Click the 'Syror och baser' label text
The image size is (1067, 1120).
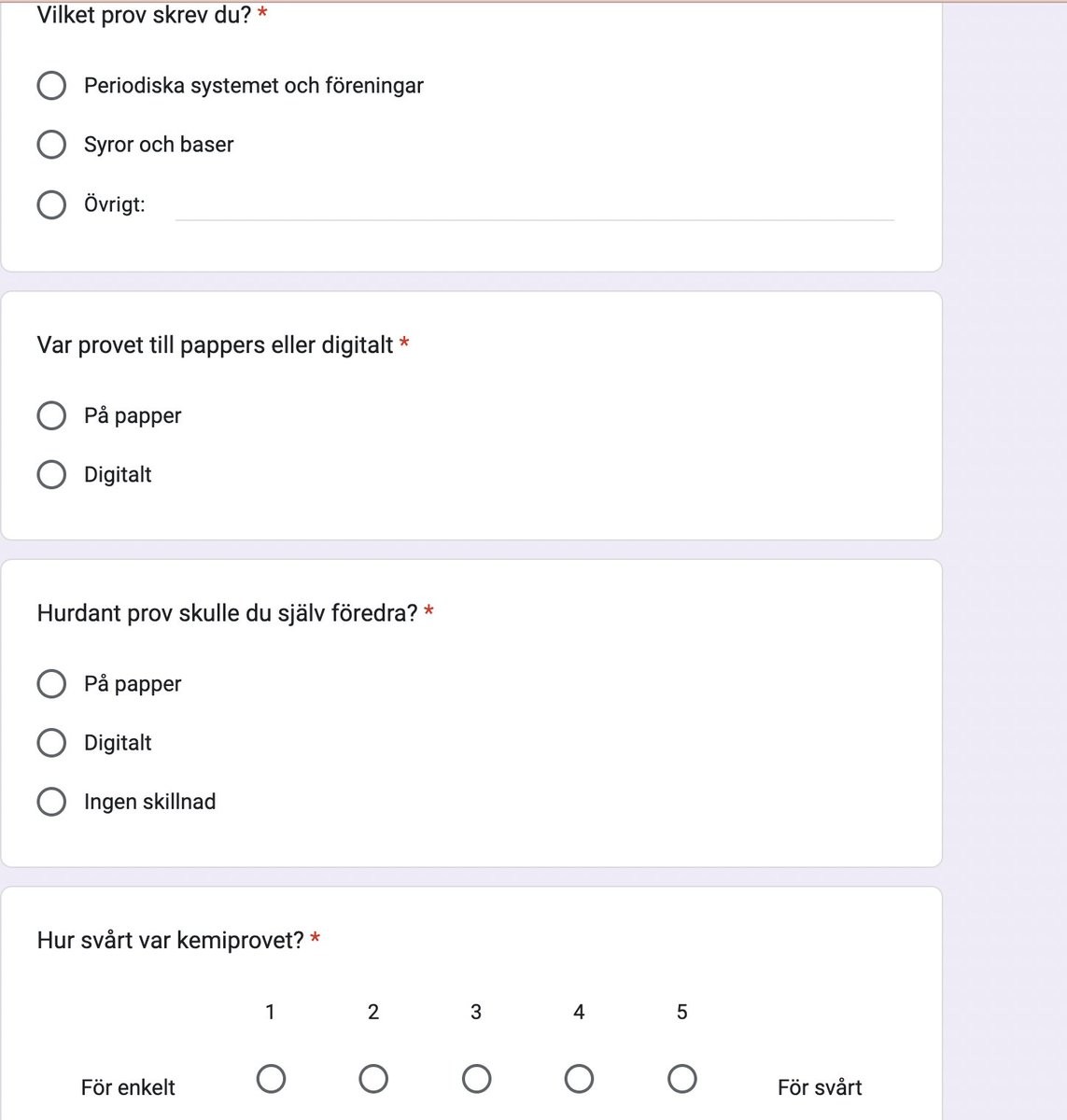coord(159,145)
